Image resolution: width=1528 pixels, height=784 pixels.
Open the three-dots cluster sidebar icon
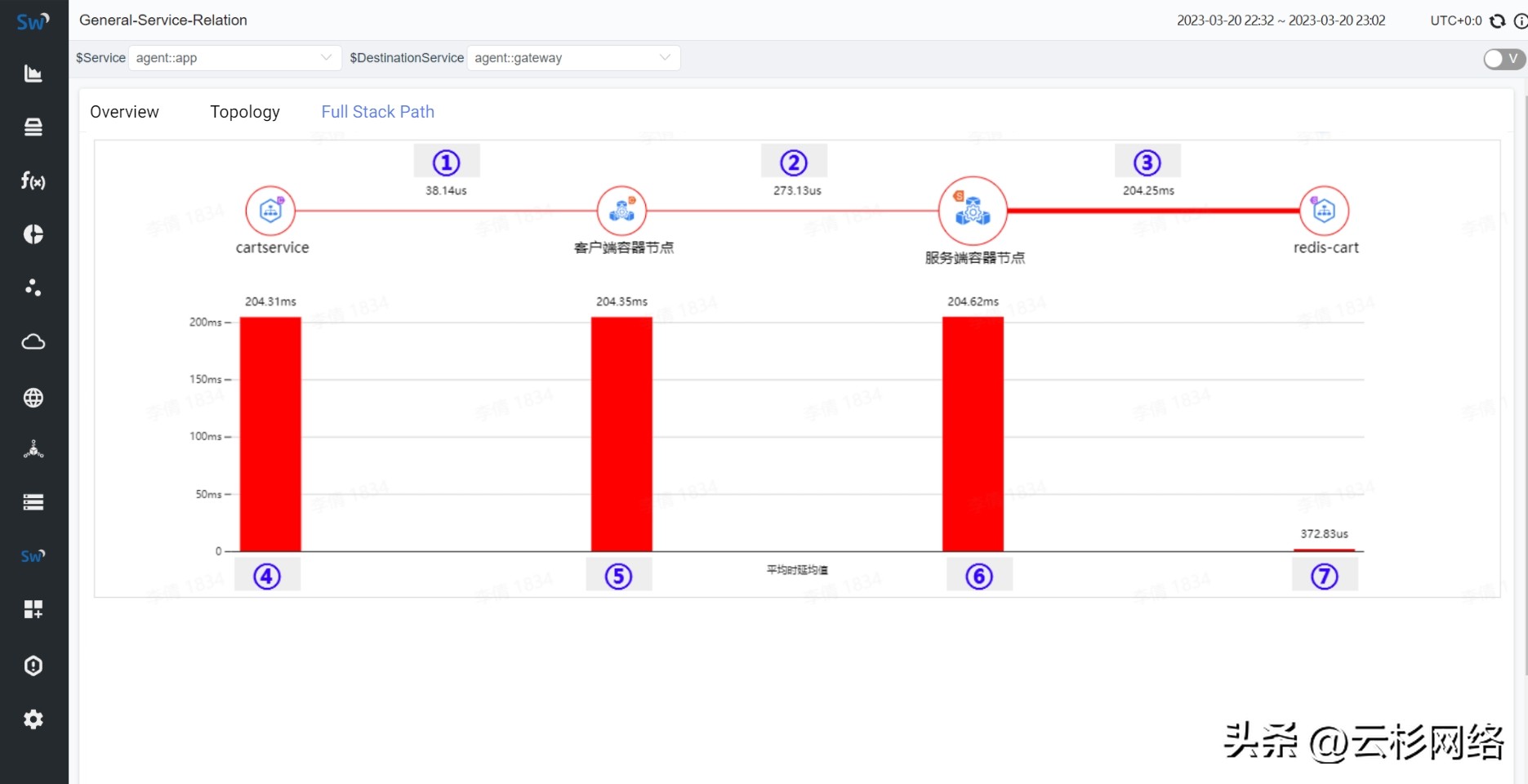click(33, 287)
